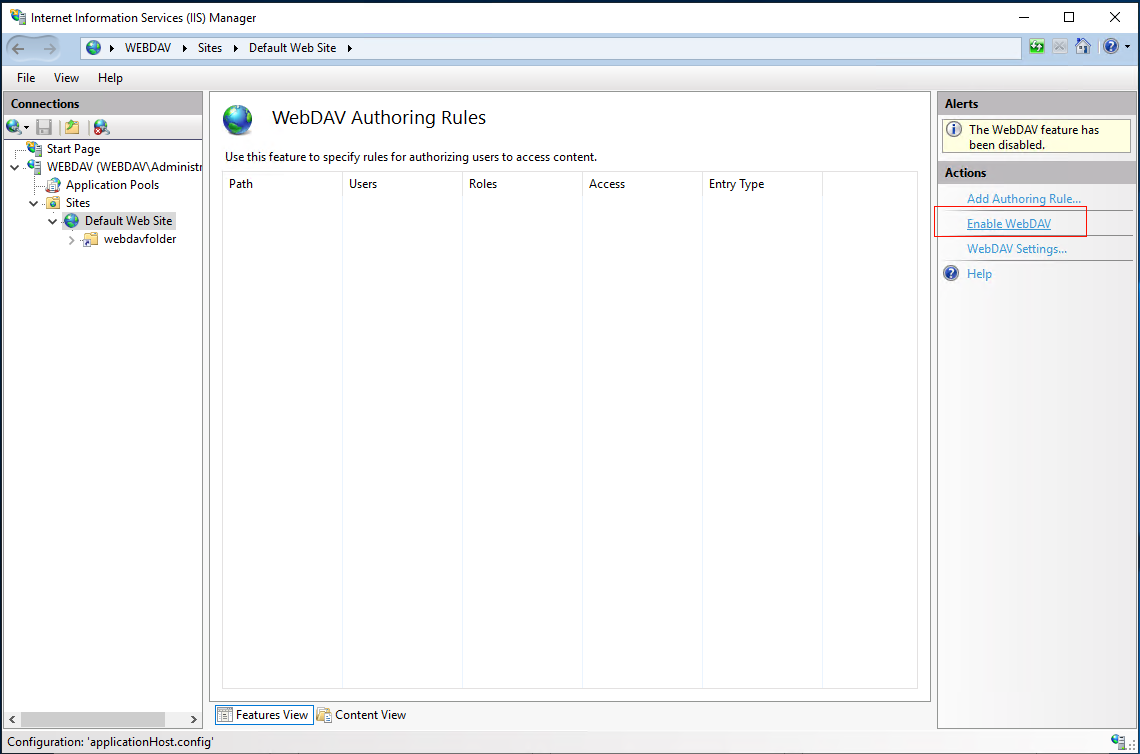Open the Help toolbar dropdown arrow

click(1128, 47)
